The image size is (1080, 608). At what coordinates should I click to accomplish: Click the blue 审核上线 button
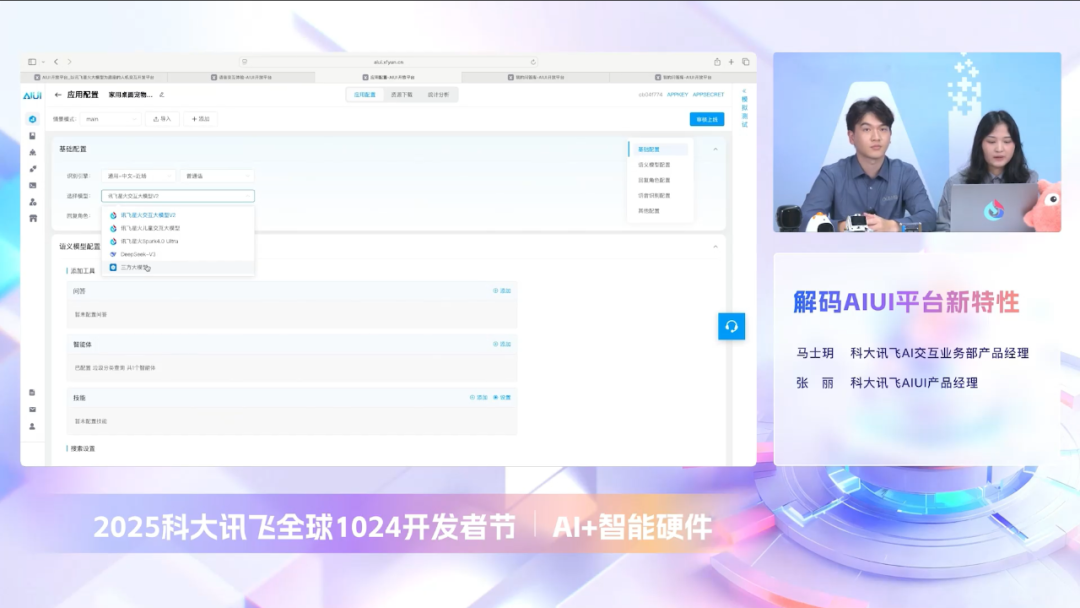[x=707, y=119]
